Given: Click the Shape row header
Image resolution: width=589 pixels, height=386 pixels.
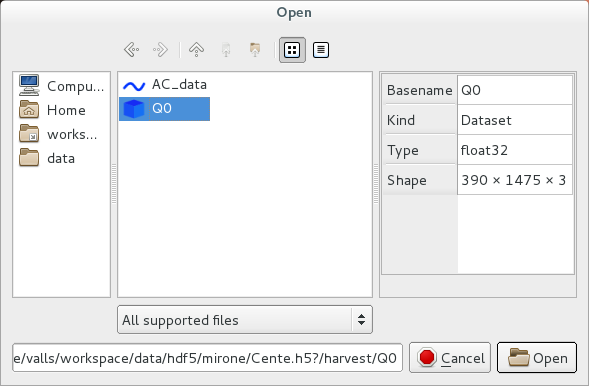Looking at the screenshot, I should 420,180.
